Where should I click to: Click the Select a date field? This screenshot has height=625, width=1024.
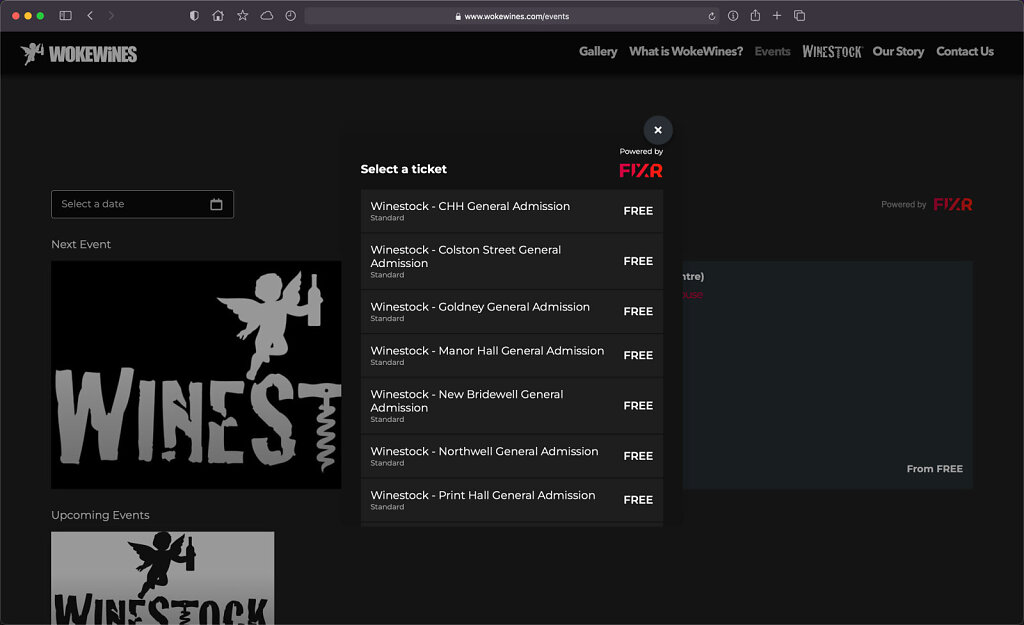pos(142,204)
